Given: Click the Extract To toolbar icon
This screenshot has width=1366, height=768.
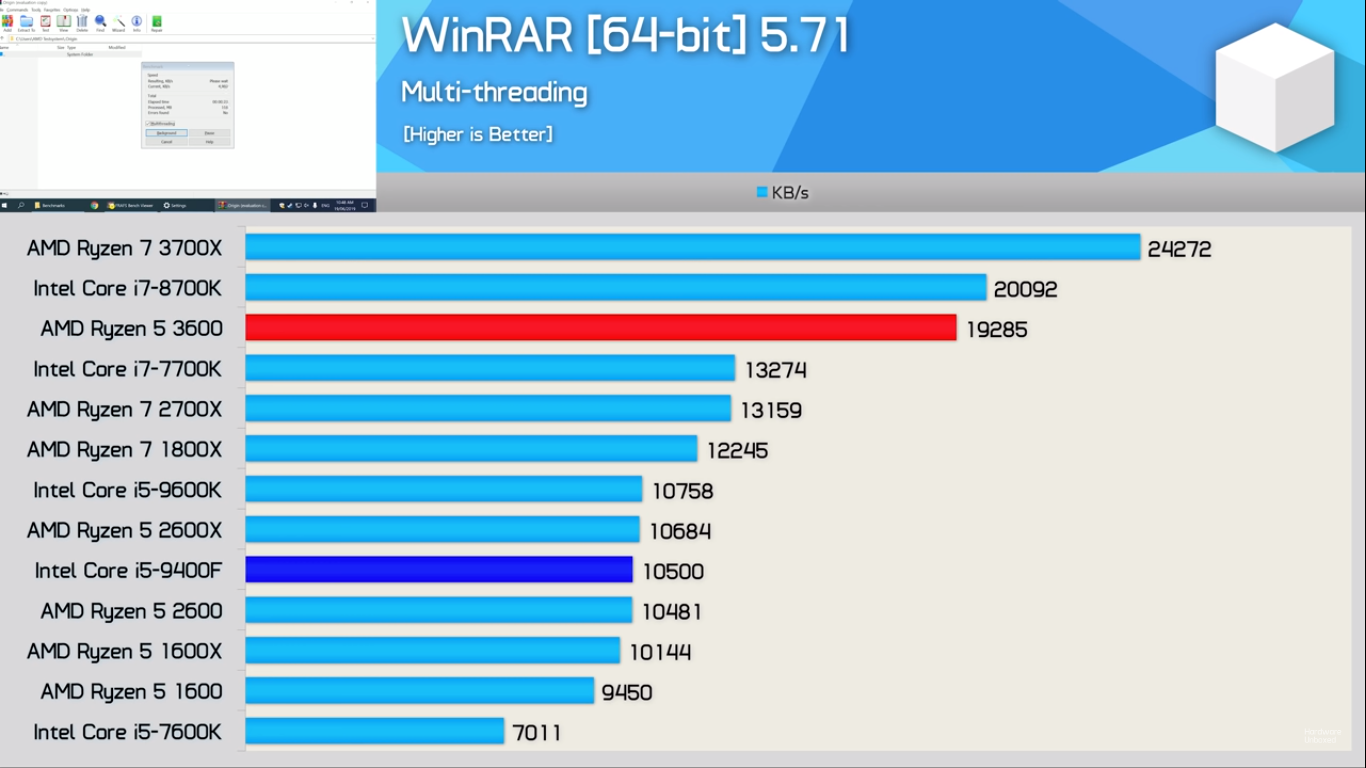Looking at the screenshot, I should click(26, 22).
